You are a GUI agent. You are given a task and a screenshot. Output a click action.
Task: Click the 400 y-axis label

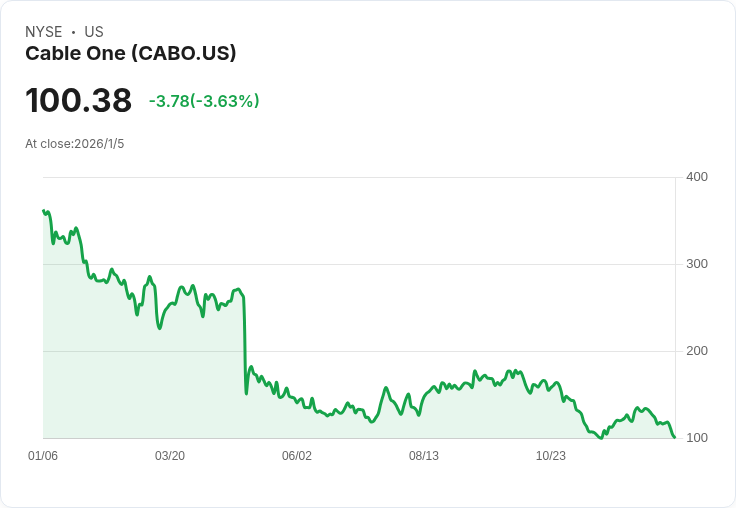(696, 177)
